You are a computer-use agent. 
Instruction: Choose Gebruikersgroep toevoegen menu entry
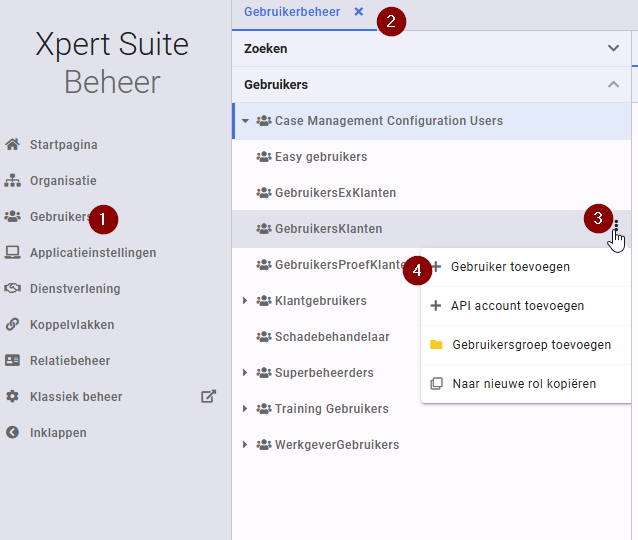point(526,345)
